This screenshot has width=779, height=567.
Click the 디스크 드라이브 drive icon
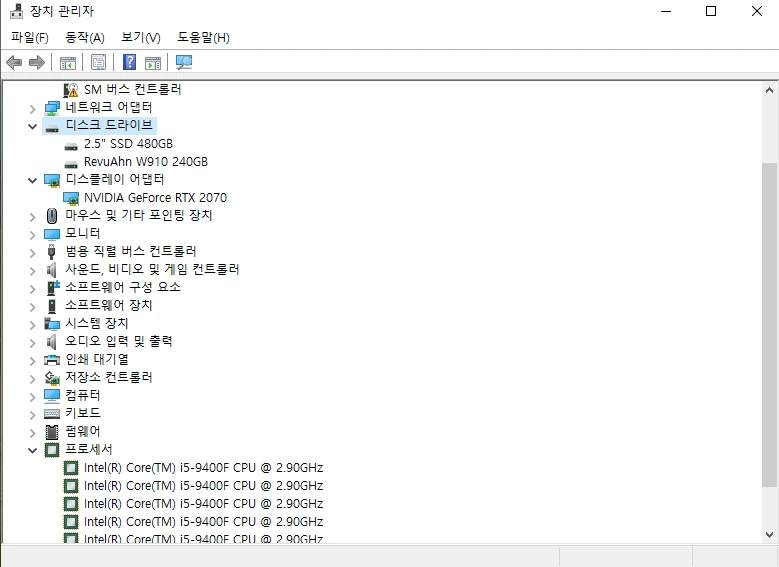(52, 126)
